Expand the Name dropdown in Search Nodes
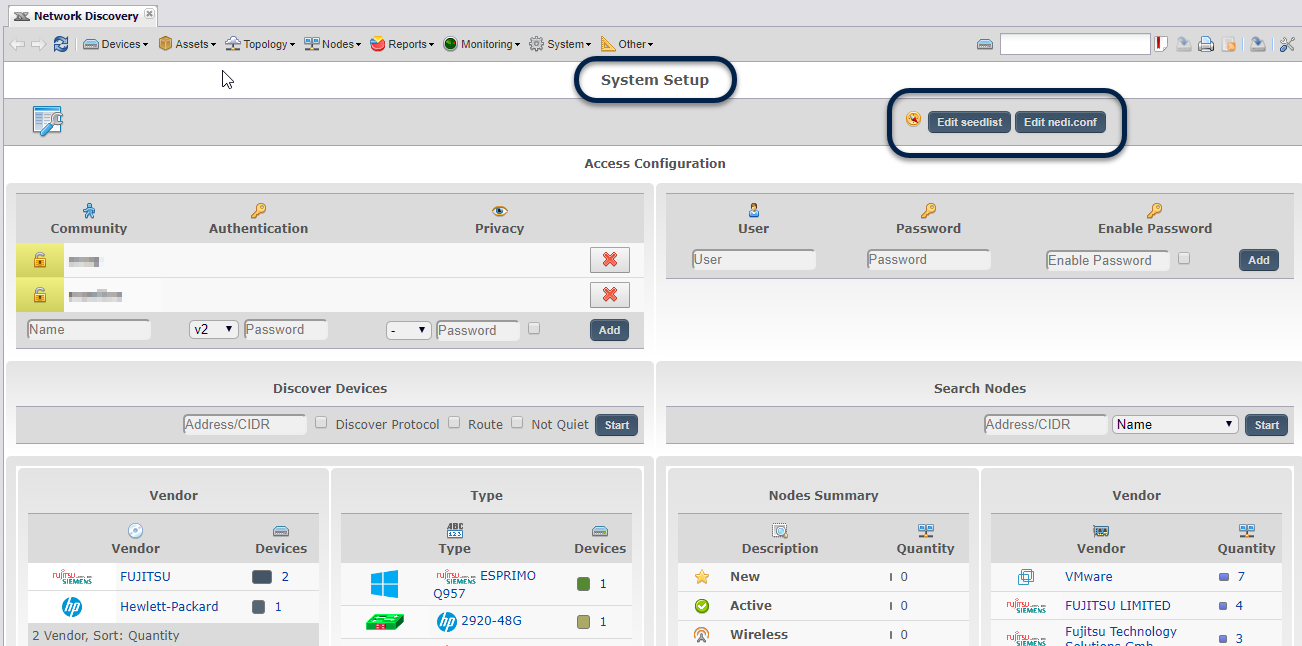The height and width of the screenshot is (646, 1302). coord(1175,424)
